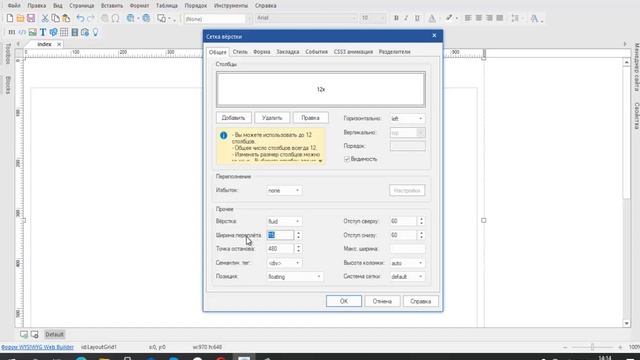Click the highlight marker icon

pyautogui.click(x=449, y=18)
